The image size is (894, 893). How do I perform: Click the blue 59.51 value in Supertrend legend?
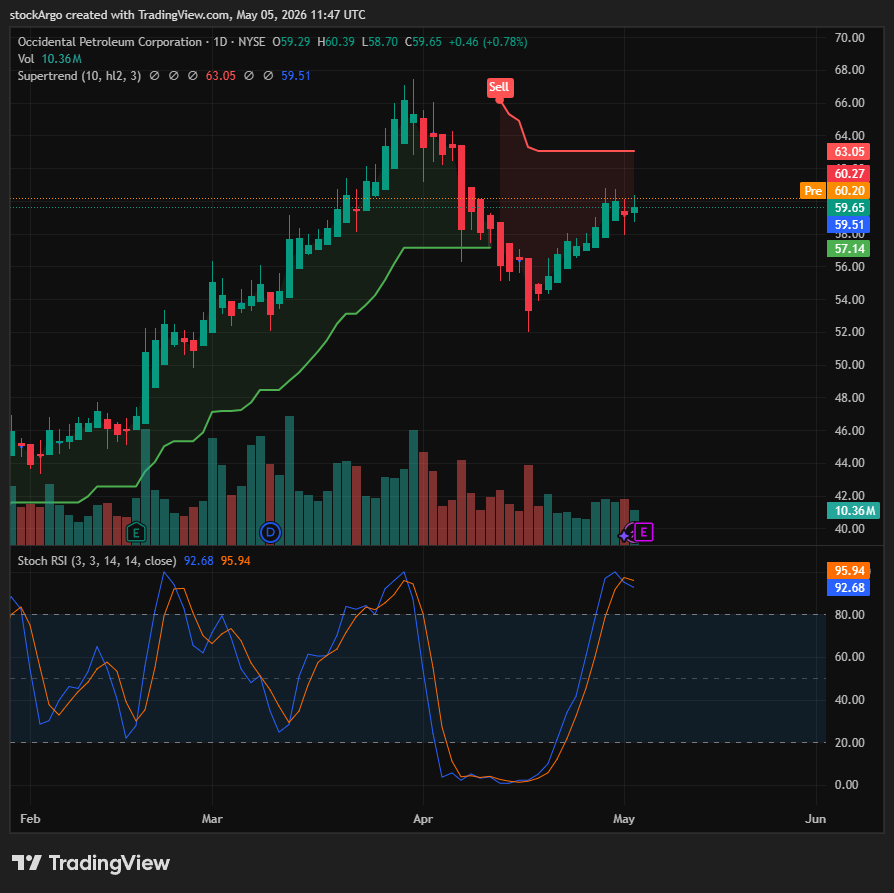tap(296, 76)
